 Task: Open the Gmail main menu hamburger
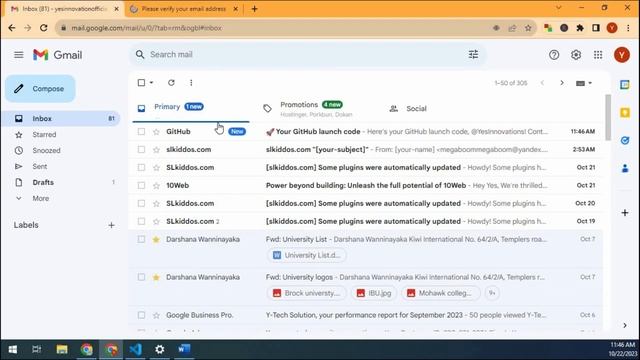click(x=19, y=55)
